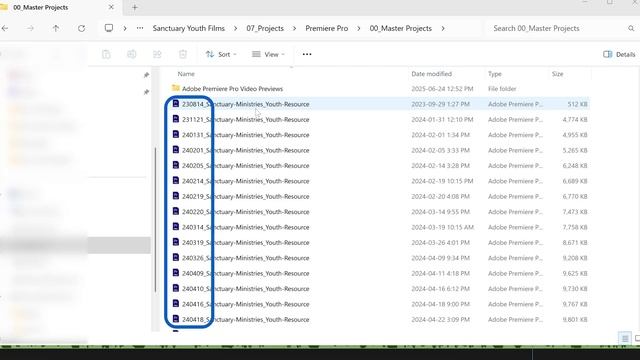Toggle the Details pane
This screenshot has width=640, height=360.
(x=619, y=54)
